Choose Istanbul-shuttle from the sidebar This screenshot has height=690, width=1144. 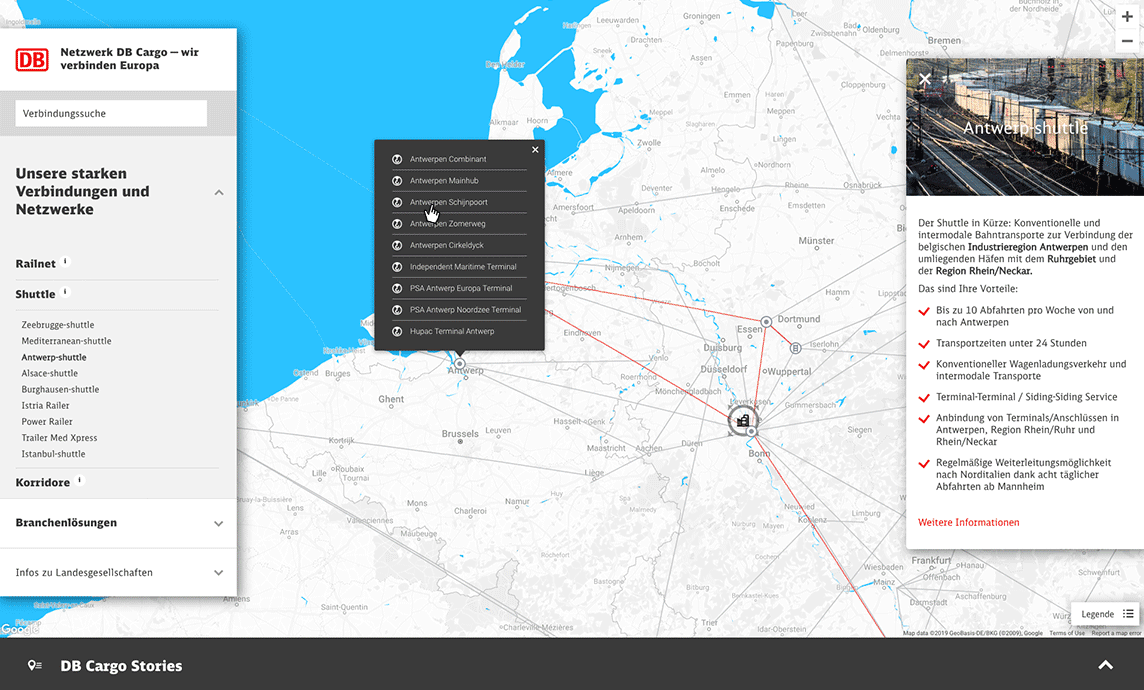click(53, 454)
